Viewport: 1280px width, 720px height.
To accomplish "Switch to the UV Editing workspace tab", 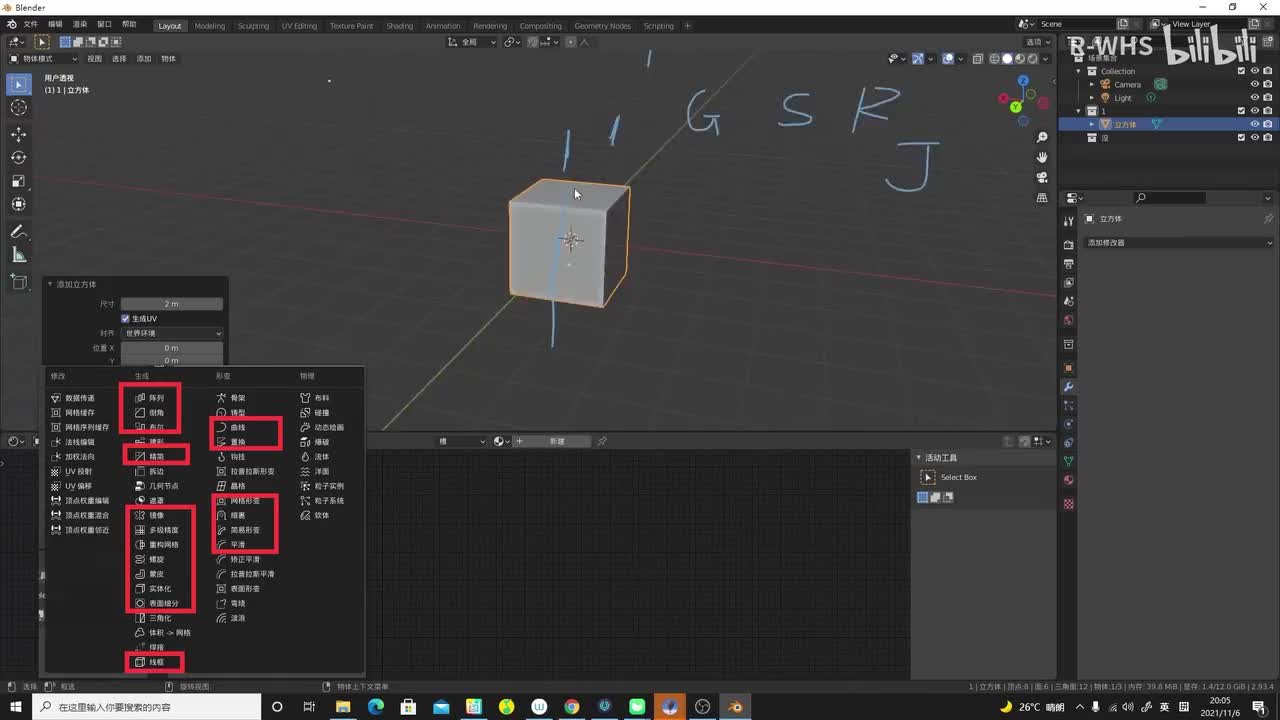I will (299, 26).
